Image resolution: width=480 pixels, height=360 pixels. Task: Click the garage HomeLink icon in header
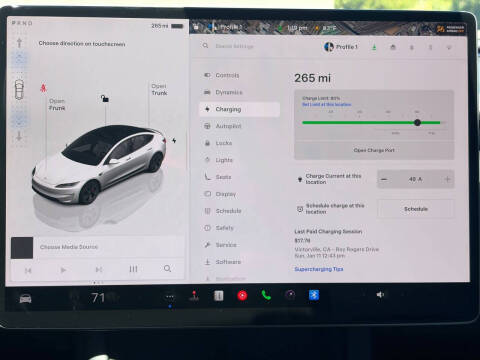(x=393, y=47)
